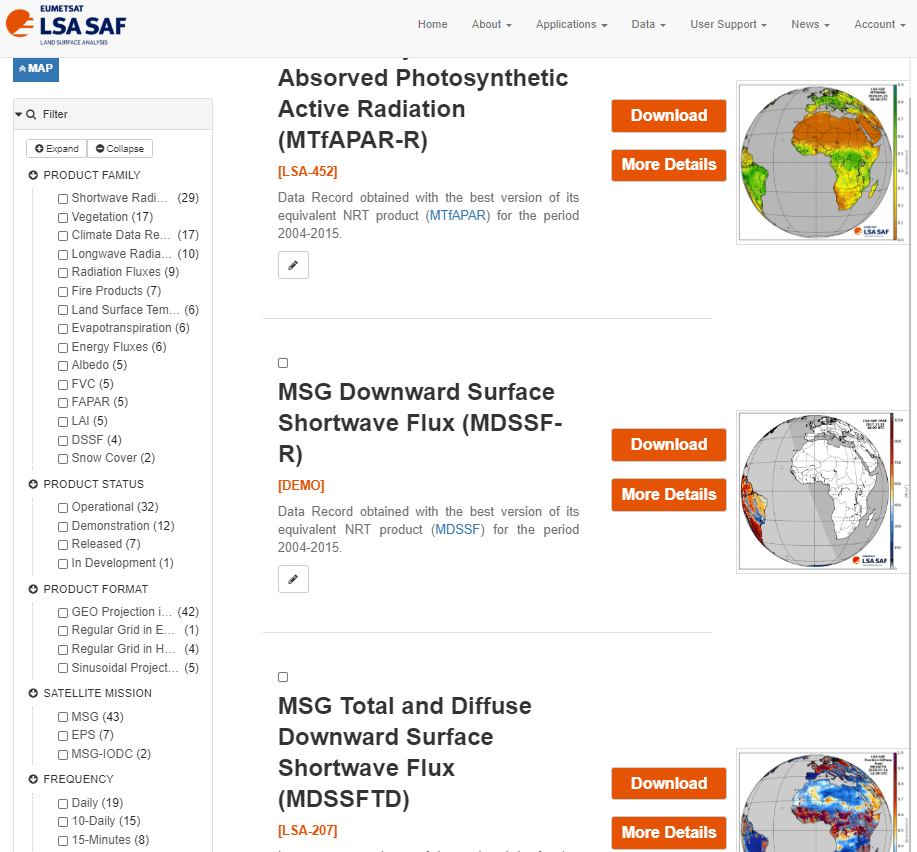Check Fire Products (7) checkbox
Image resolution: width=917 pixels, height=852 pixels.
click(x=63, y=292)
